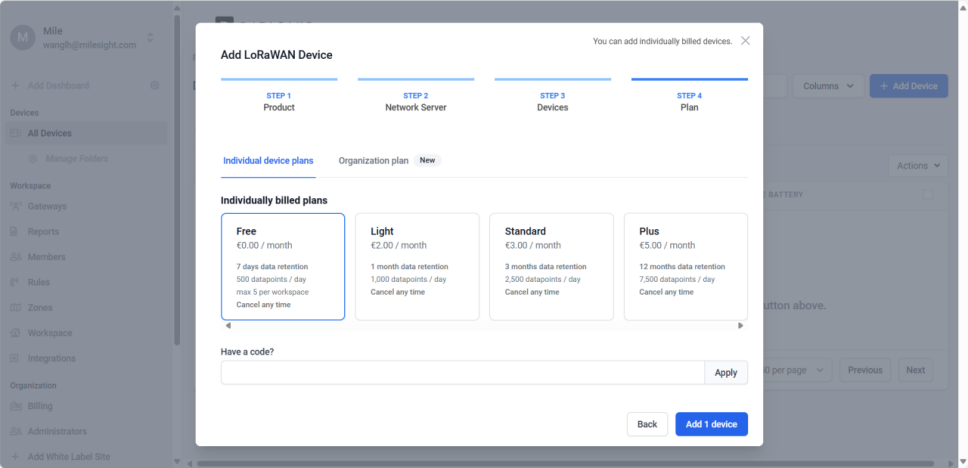Screen dimensions: 968x468
Task: Click the Members people icon
Action: click(16, 257)
